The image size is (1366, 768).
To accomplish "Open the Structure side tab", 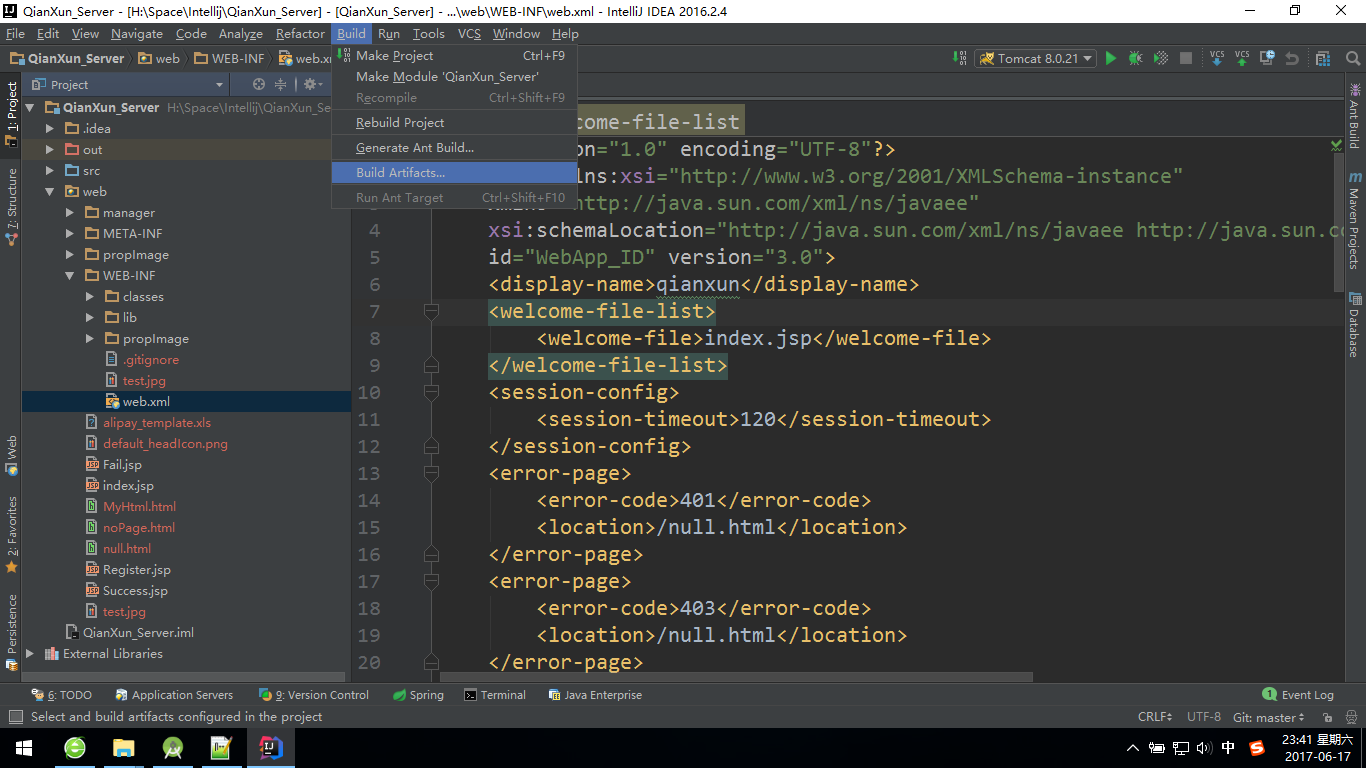I will [11, 208].
